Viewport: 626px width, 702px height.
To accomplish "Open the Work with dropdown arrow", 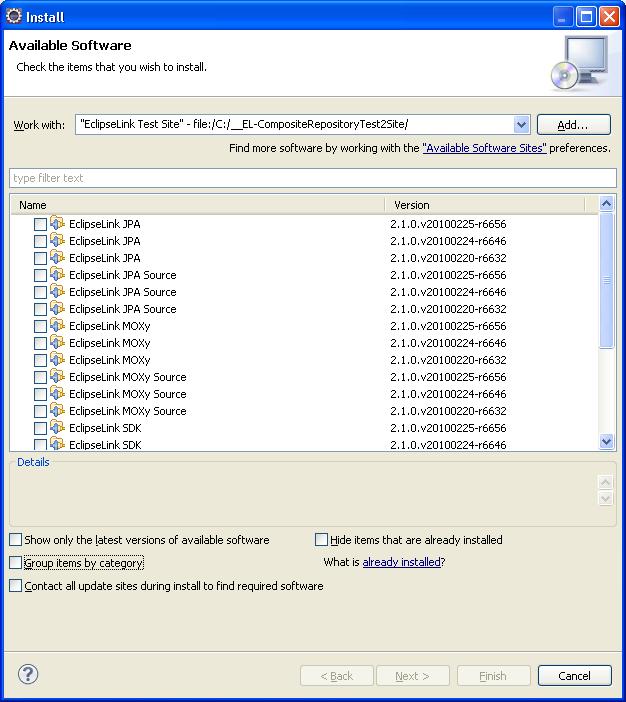I will 521,124.
